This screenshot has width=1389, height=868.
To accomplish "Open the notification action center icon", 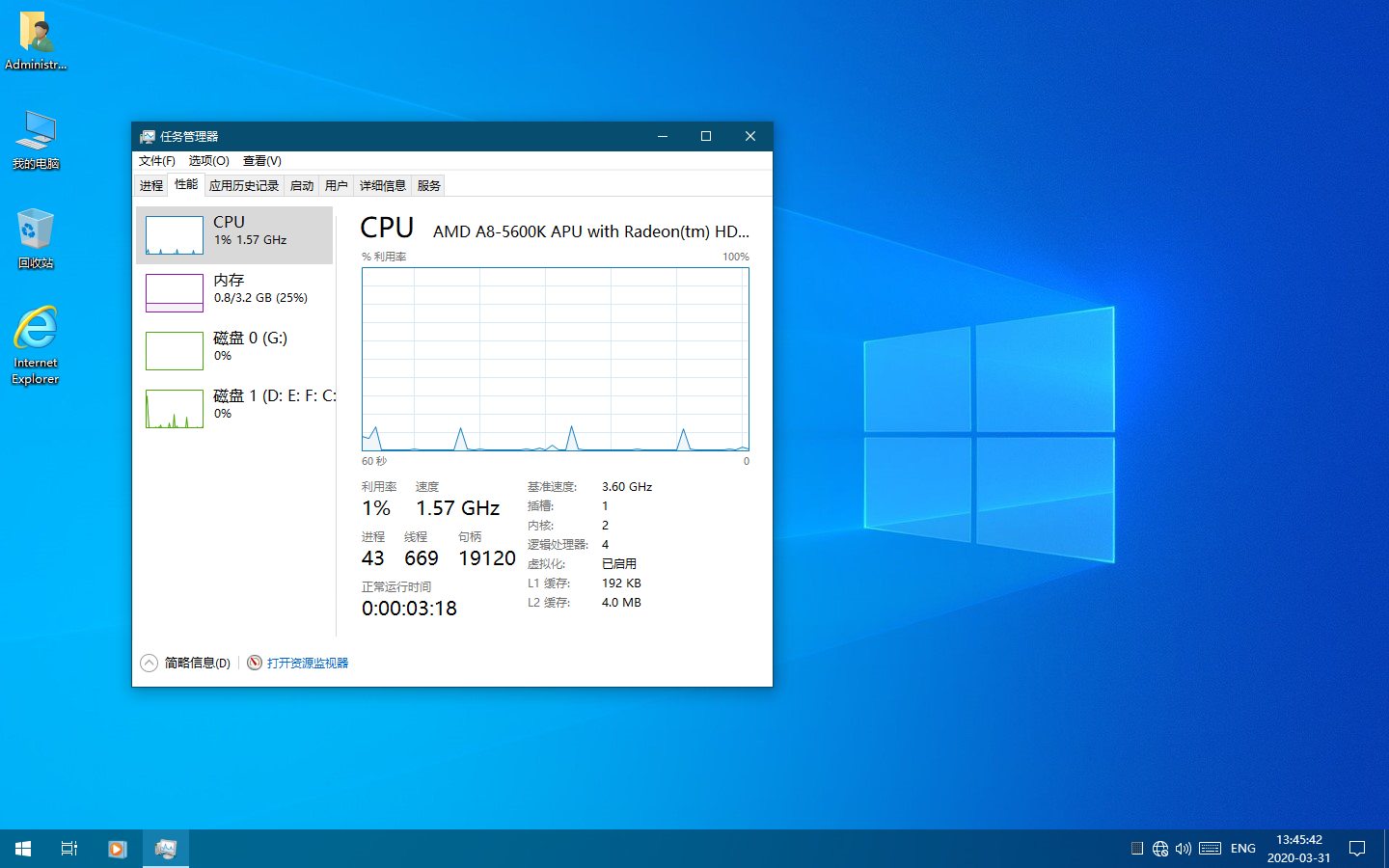I will click(x=1357, y=849).
